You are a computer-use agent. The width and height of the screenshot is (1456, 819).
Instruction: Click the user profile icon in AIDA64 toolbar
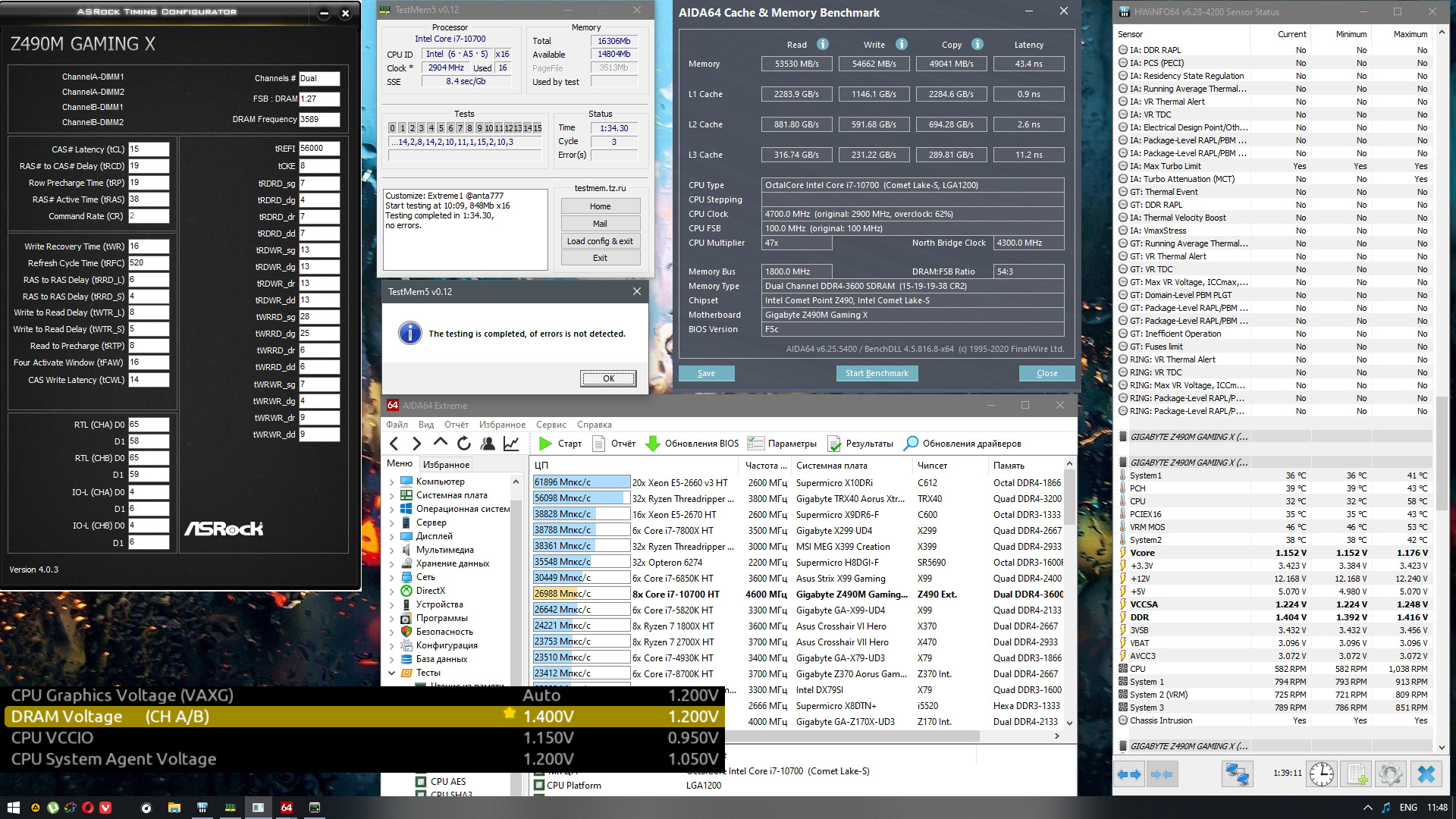[x=488, y=444]
